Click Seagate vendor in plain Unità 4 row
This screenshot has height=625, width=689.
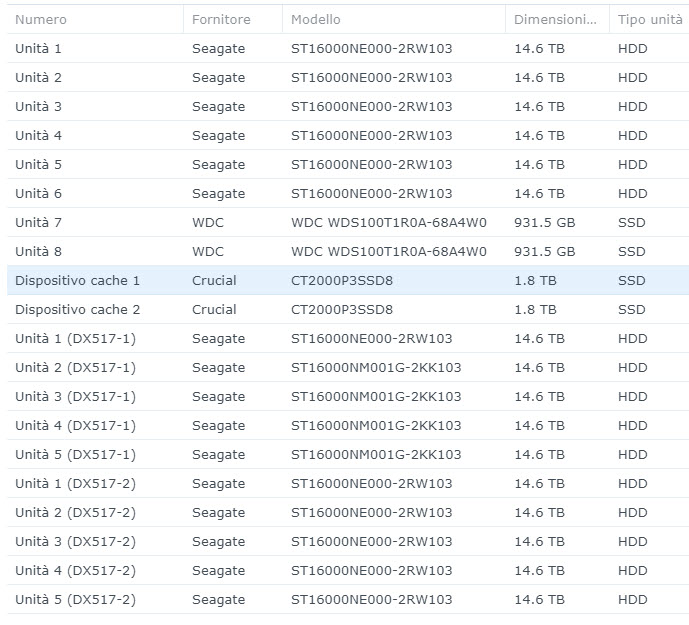(x=218, y=135)
